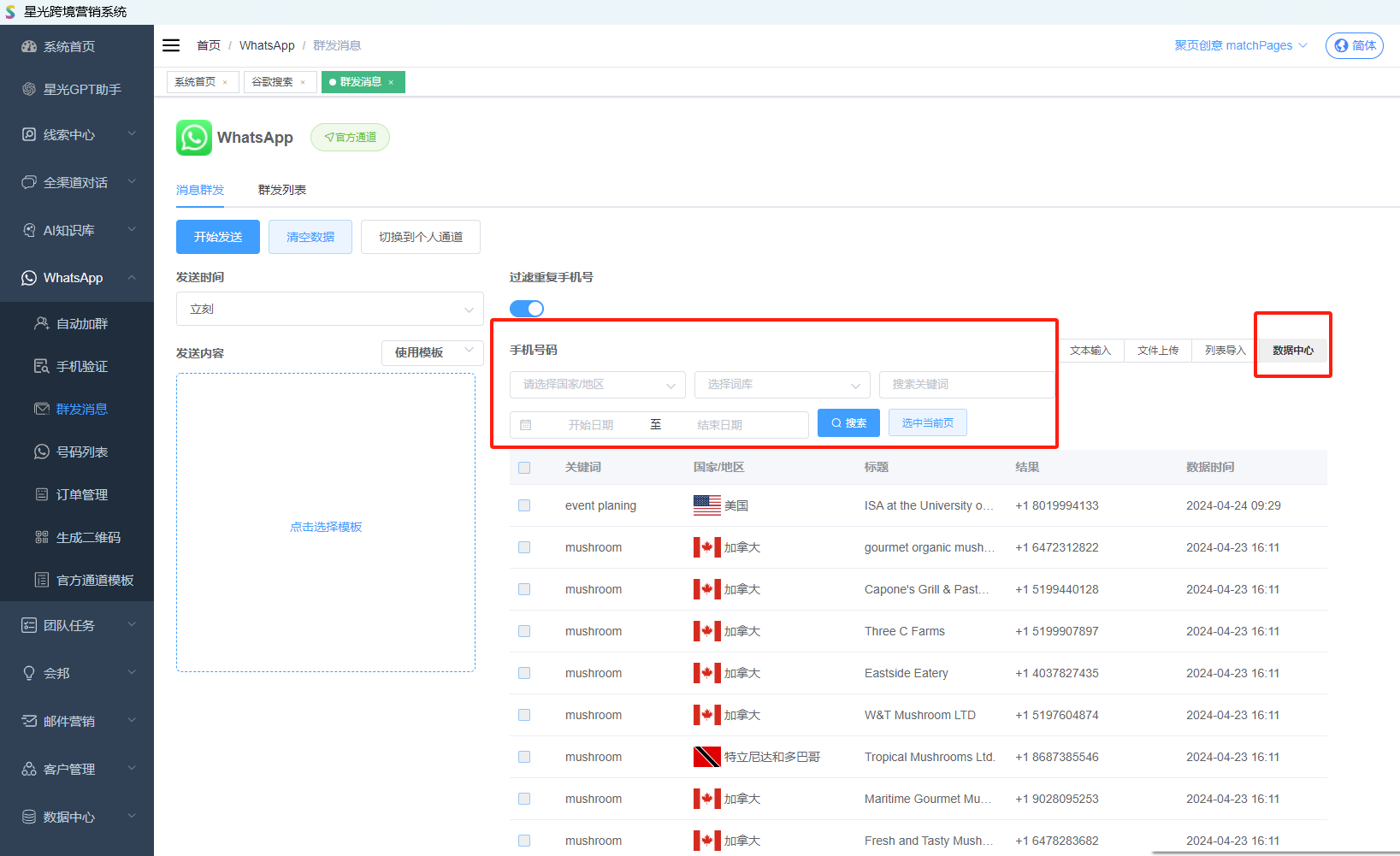
Task: Click the 点击选择模板 link
Action: [x=326, y=527]
